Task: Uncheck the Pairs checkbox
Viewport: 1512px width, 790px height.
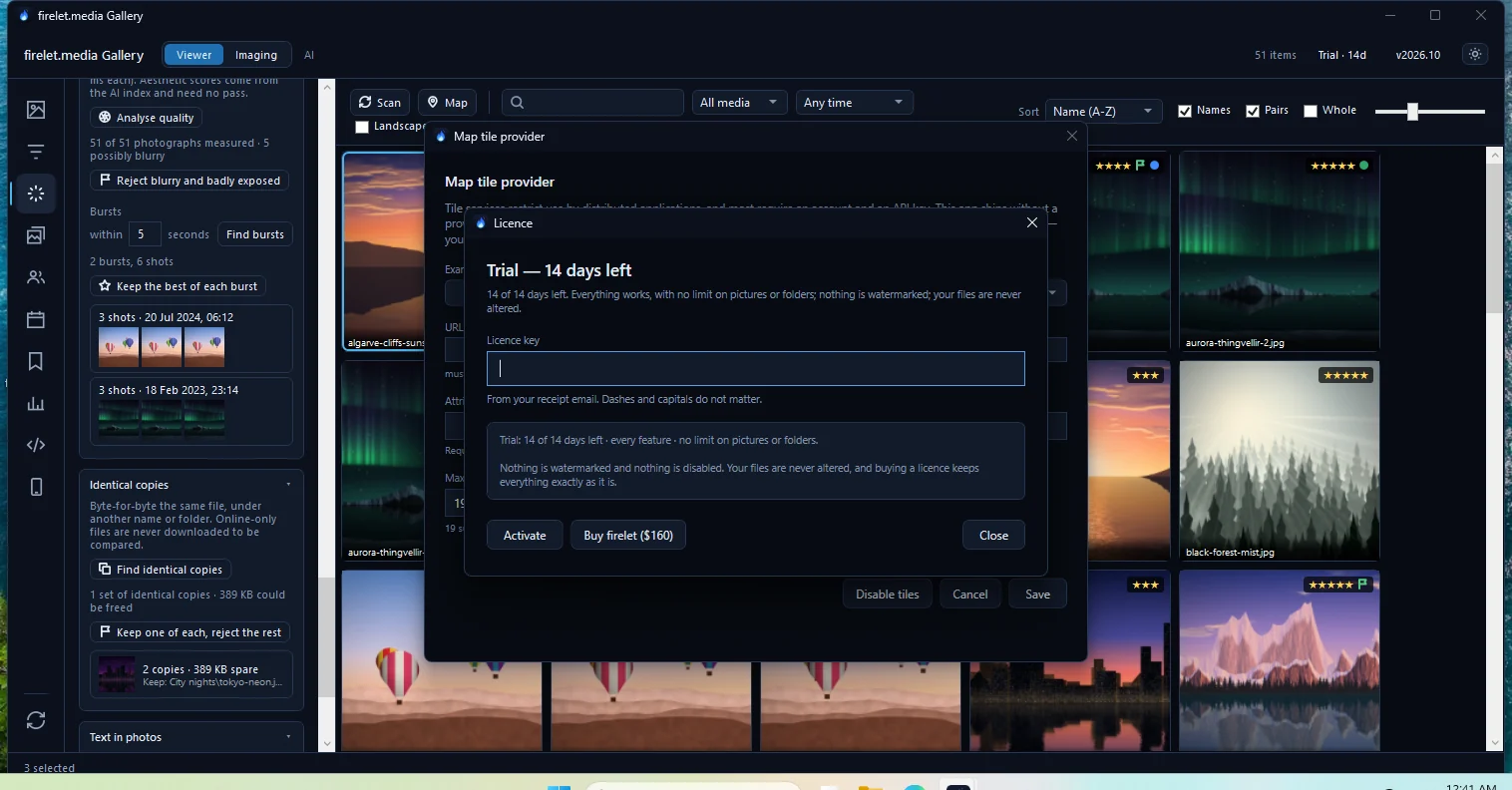Action: pyautogui.click(x=1253, y=111)
